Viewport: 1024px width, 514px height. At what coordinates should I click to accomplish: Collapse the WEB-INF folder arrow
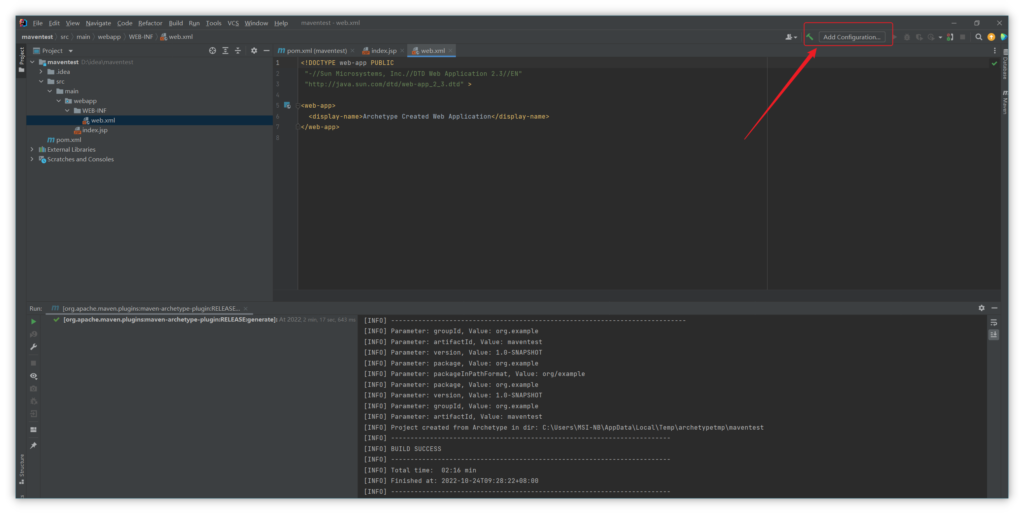[67, 111]
